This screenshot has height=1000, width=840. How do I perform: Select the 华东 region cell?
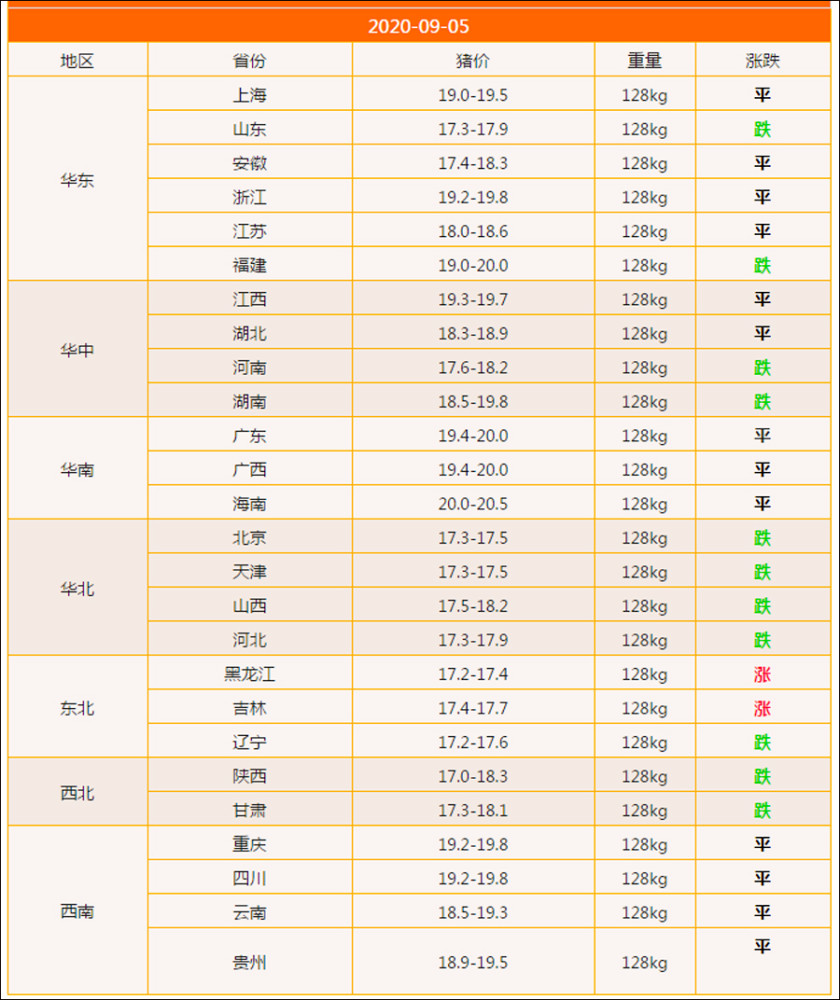[77, 181]
